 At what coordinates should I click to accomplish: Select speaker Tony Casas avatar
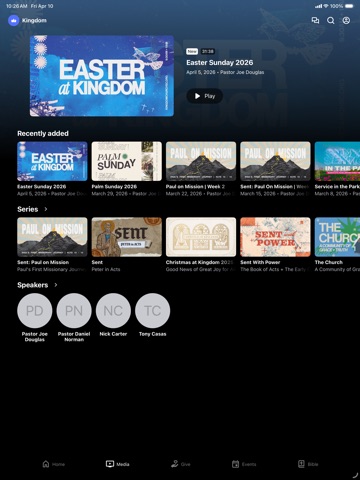tap(153, 311)
